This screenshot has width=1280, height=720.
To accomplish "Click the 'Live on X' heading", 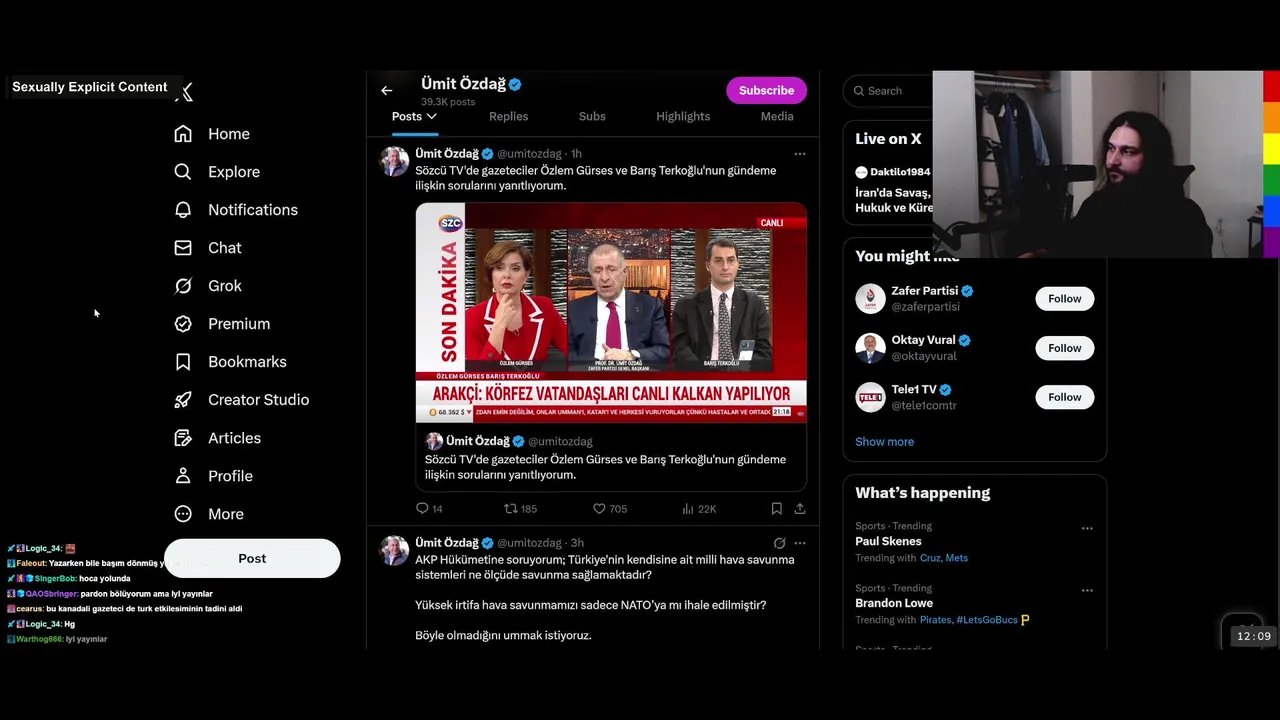I will [x=888, y=139].
